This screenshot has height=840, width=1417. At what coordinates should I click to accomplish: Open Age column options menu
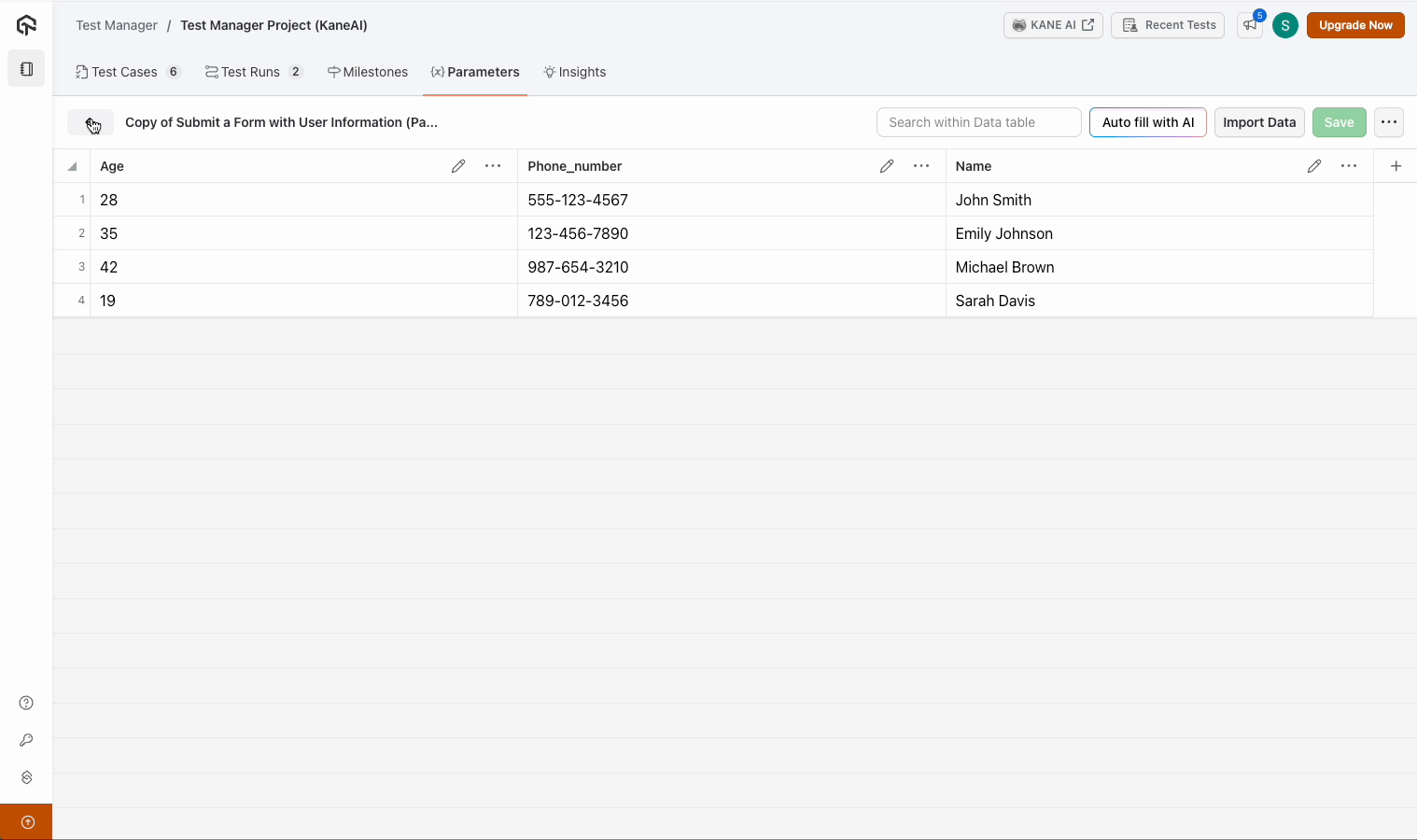coord(493,166)
